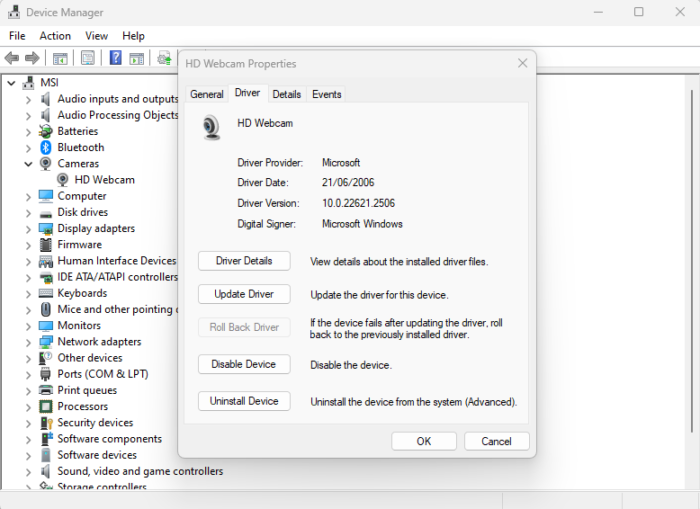The width and height of the screenshot is (700, 509).
Task: Open the blue Help question-mark toolbar icon
Action: click(116, 58)
